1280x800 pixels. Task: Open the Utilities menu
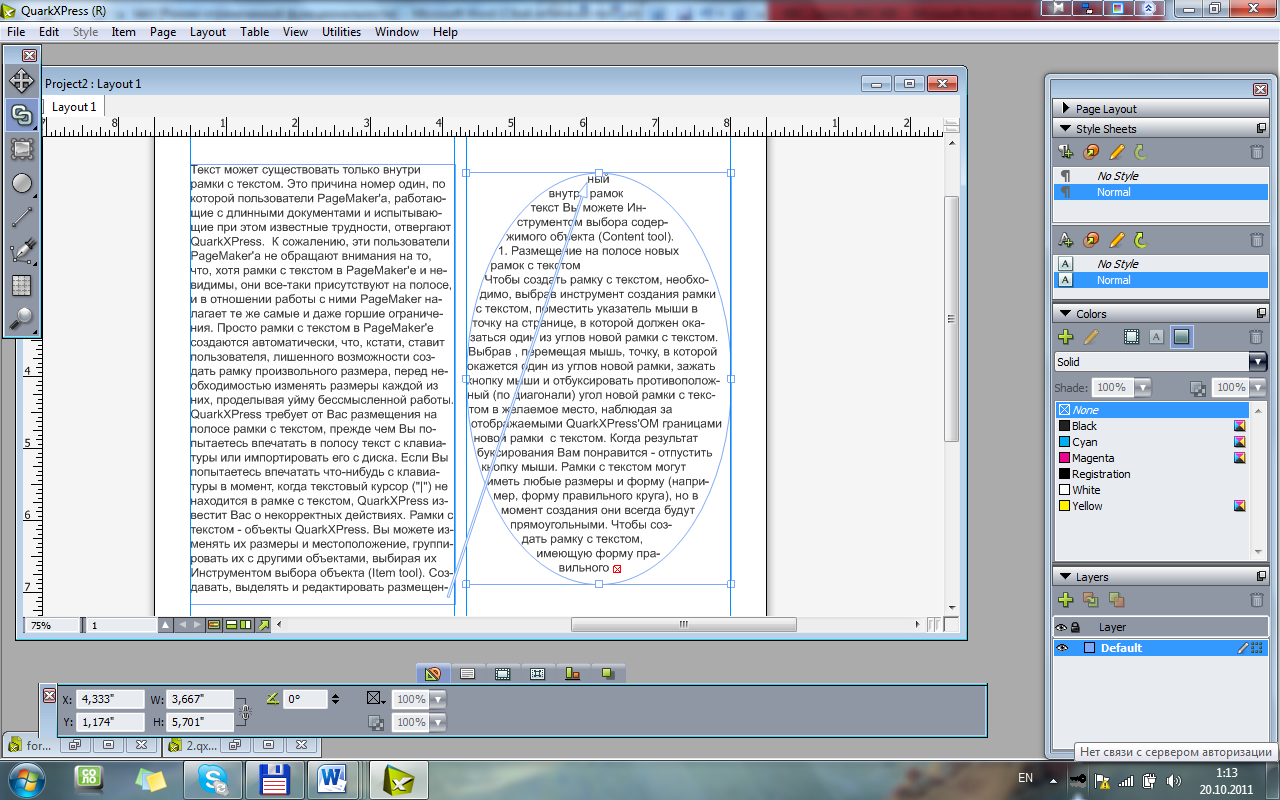pos(341,32)
